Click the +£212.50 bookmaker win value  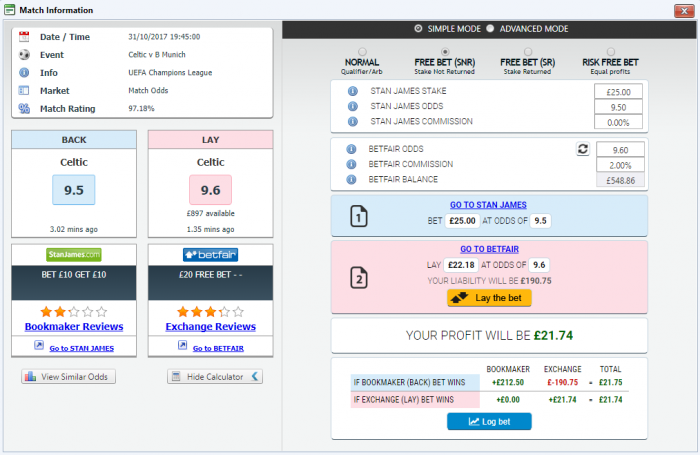[508, 382]
